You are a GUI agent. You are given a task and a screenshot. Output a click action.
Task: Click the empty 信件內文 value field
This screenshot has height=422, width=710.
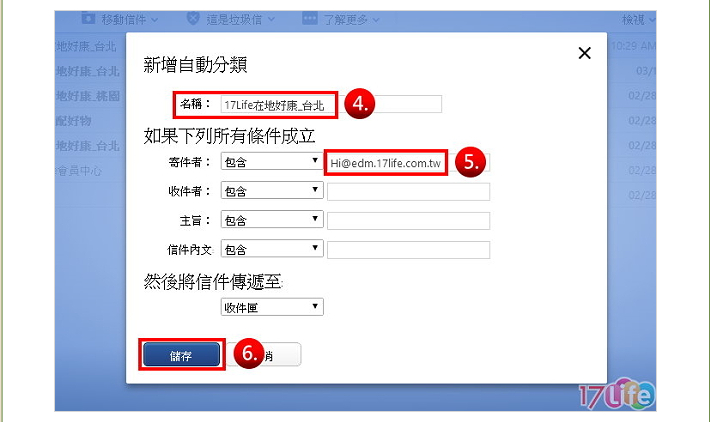click(408, 250)
